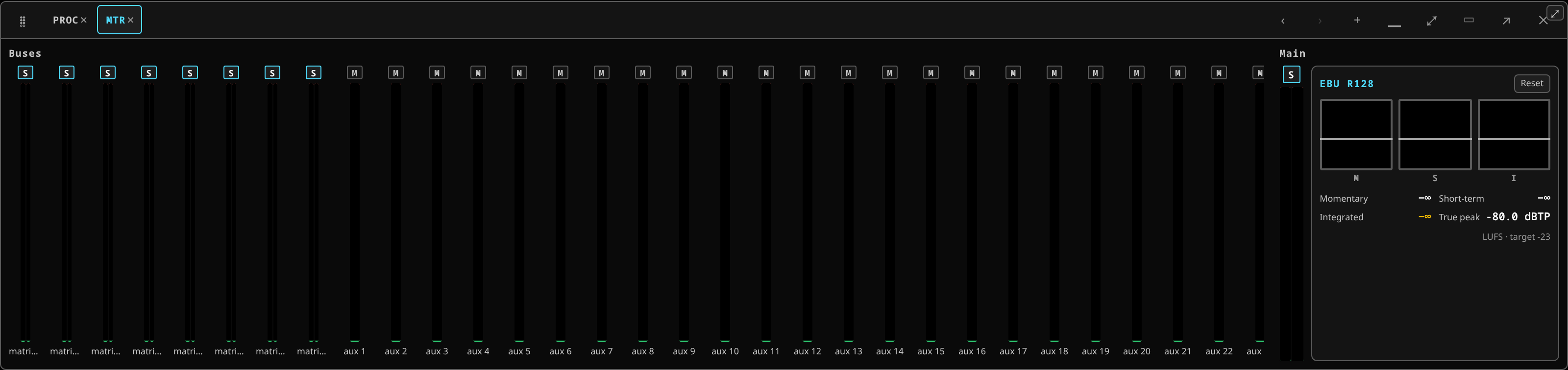Click the aux 4 level meter bar

click(x=478, y=212)
